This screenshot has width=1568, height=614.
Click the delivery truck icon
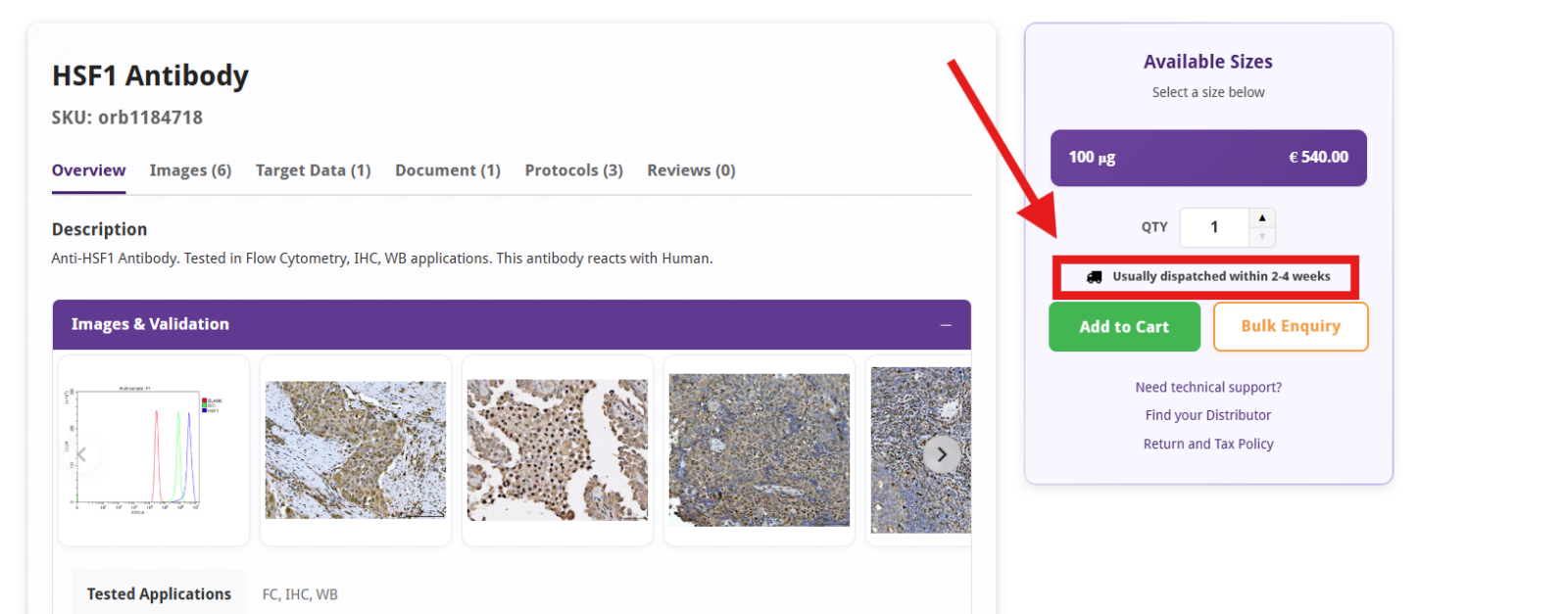pos(1094,277)
